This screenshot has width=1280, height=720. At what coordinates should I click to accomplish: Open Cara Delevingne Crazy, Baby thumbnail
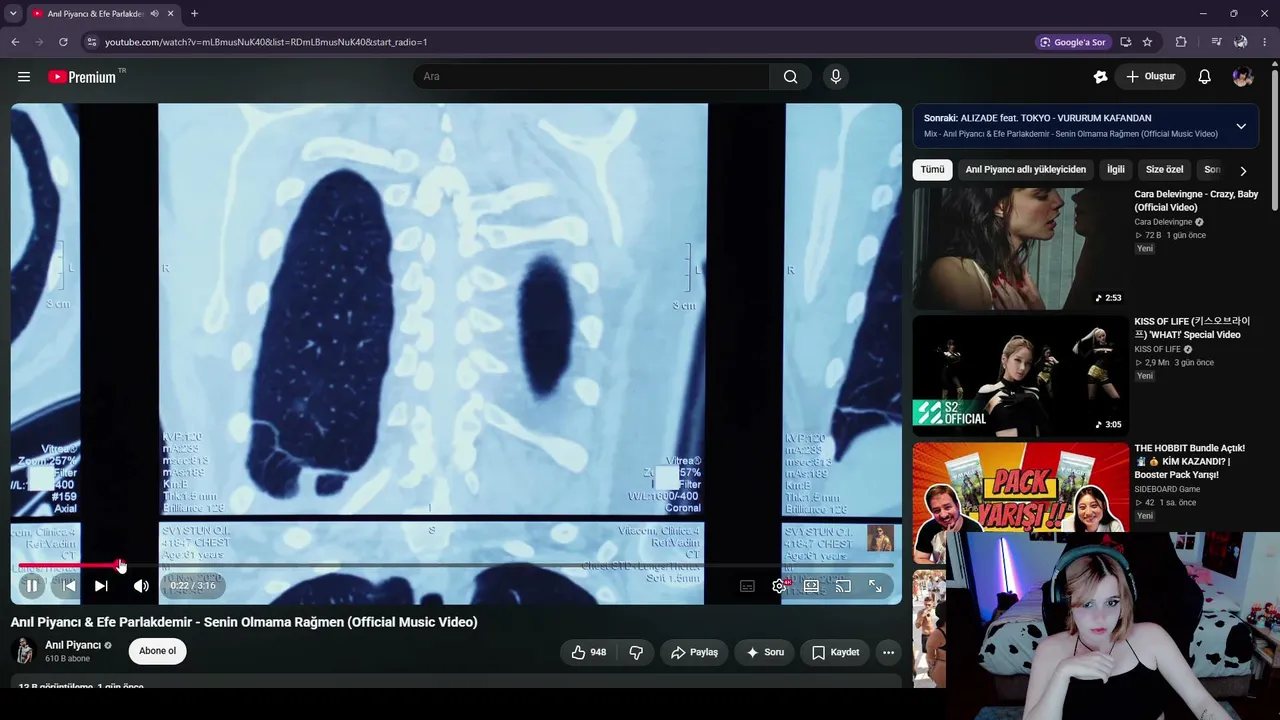(1020, 249)
